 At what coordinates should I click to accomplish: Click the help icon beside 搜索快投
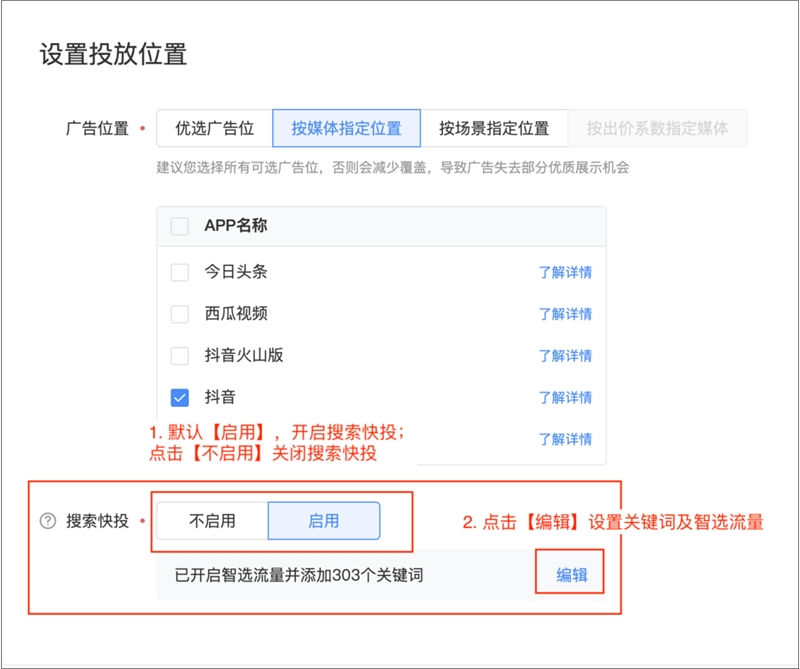[47, 521]
